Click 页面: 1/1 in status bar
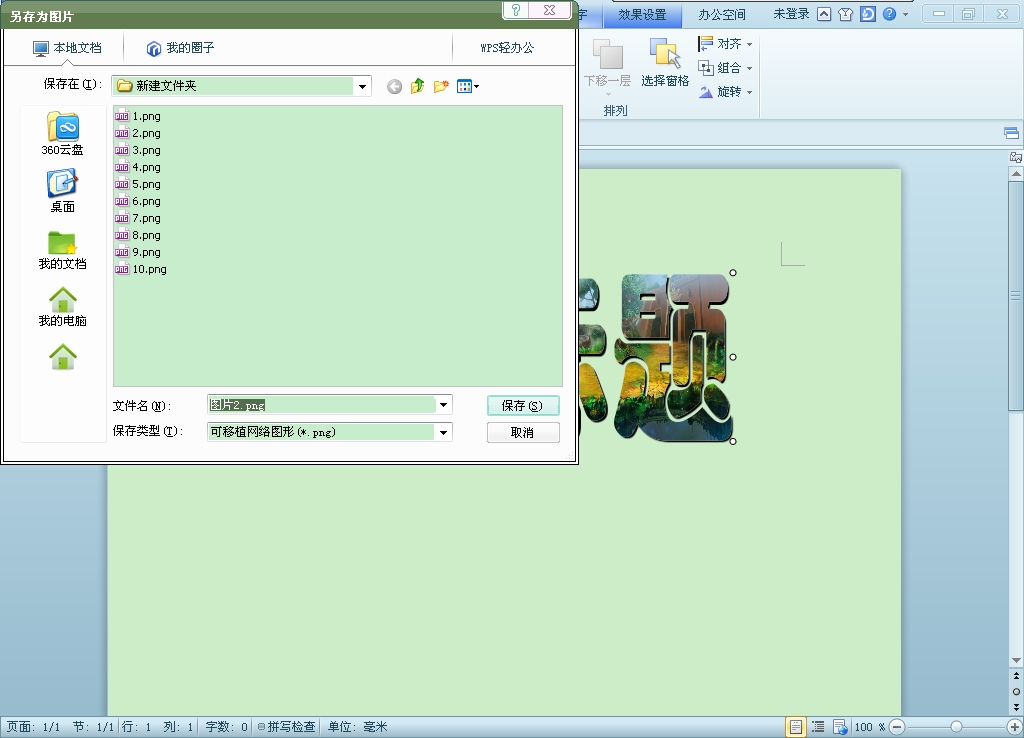Image resolution: width=1024 pixels, height=738 pixels. (x=33, y=727)
